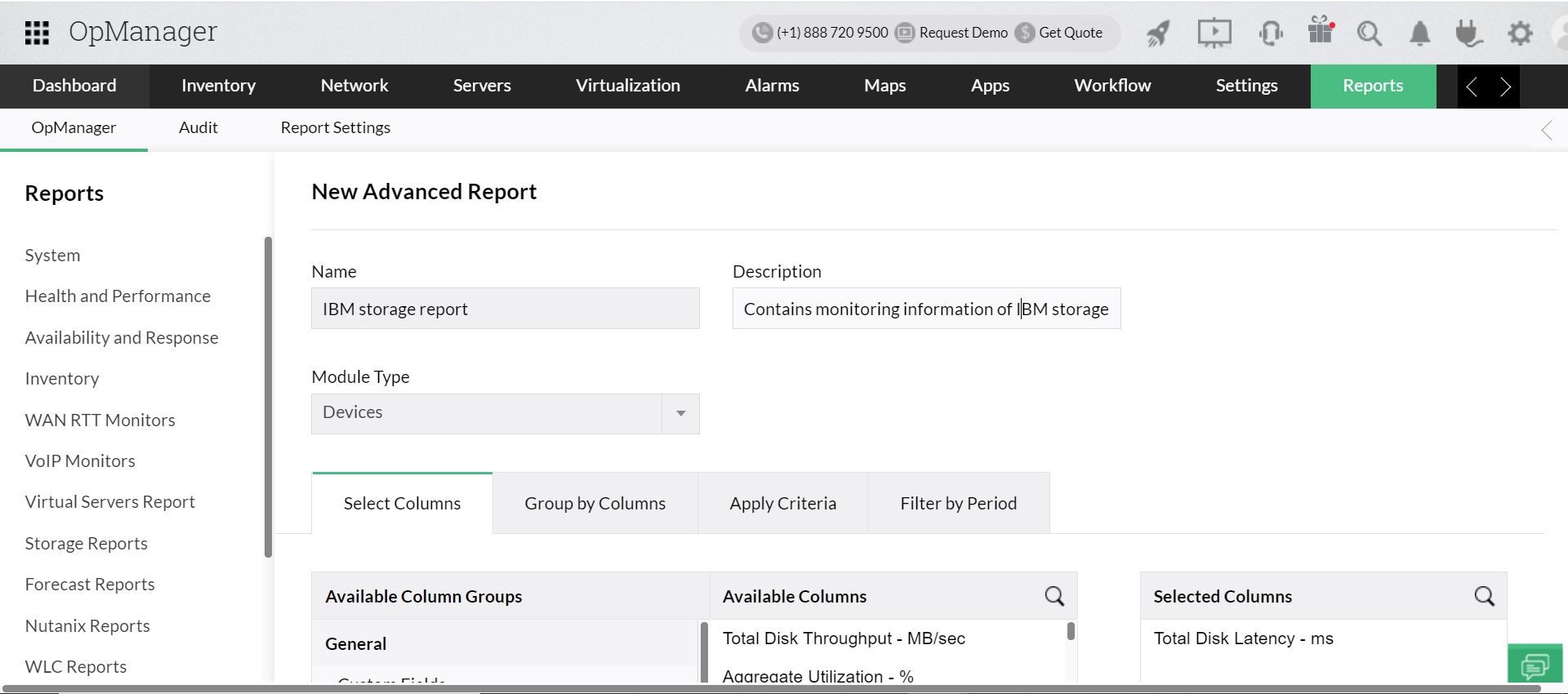The image size is (1568, 694).
Task: Click the Available Column Groups scrollbar
Action: (x=705, y=652)
